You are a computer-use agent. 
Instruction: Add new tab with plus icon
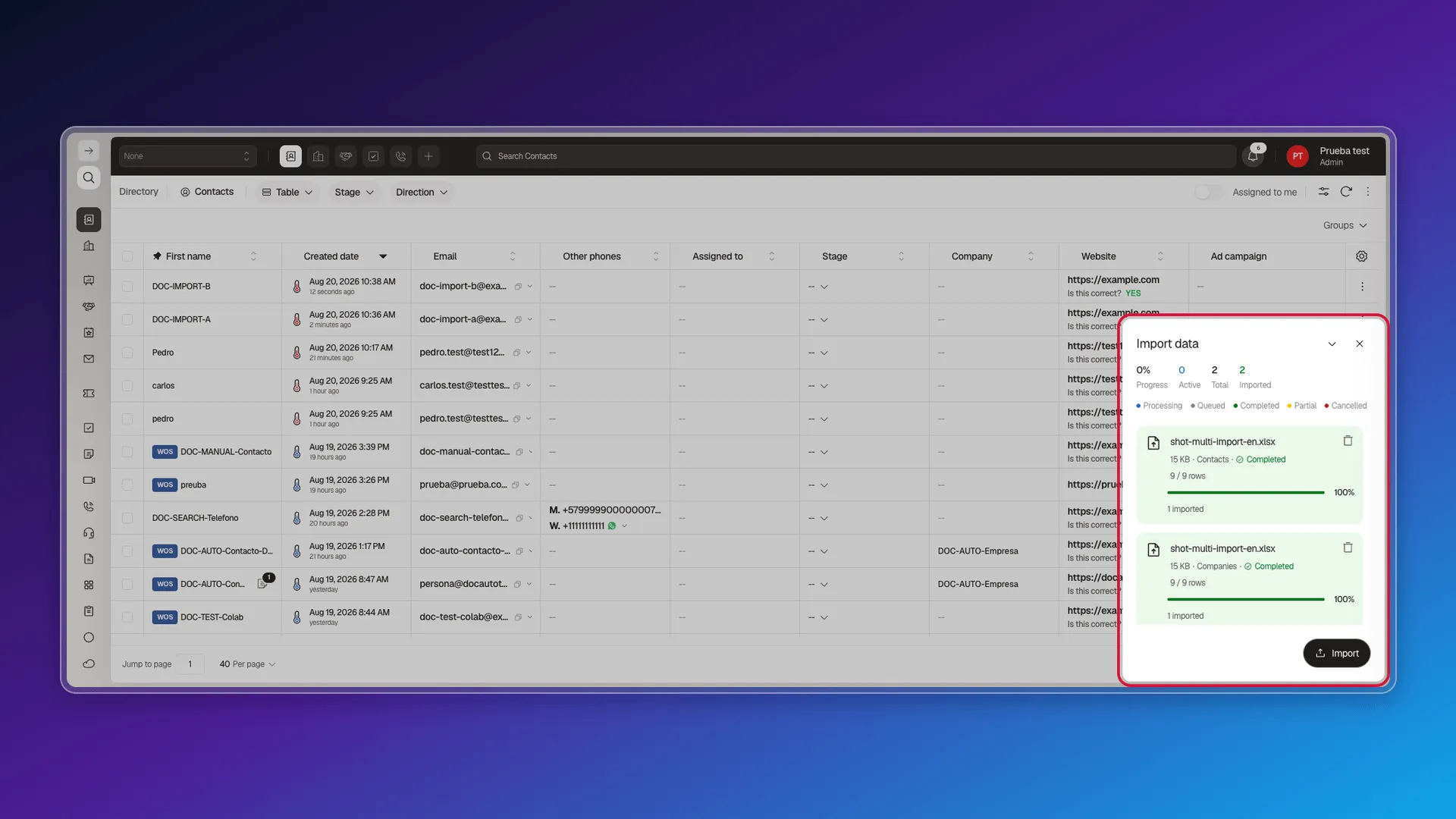pyautogui.click(x=428, y=156)
